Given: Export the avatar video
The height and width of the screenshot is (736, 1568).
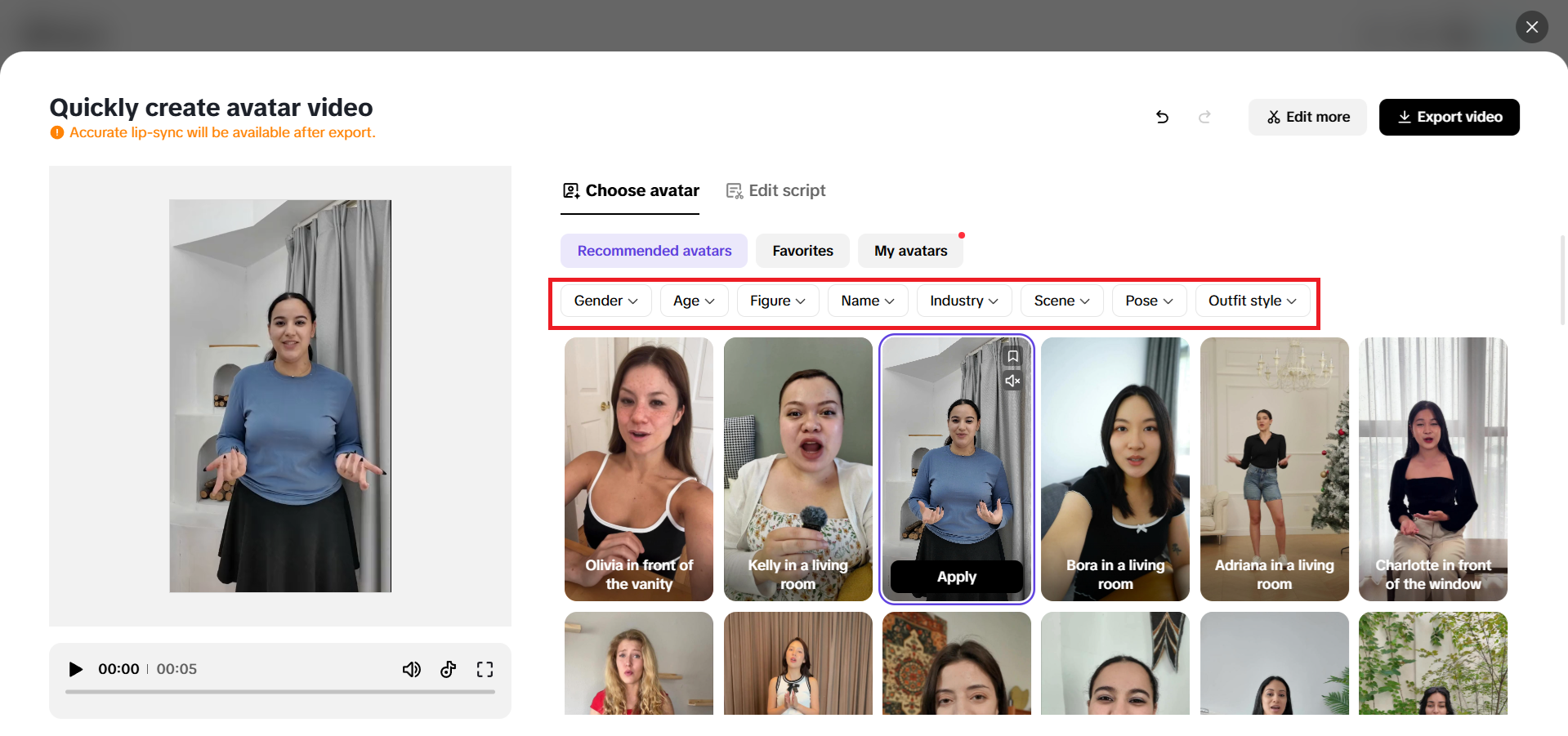Looking at the screenshot, I should click(x=1449, y=117).
